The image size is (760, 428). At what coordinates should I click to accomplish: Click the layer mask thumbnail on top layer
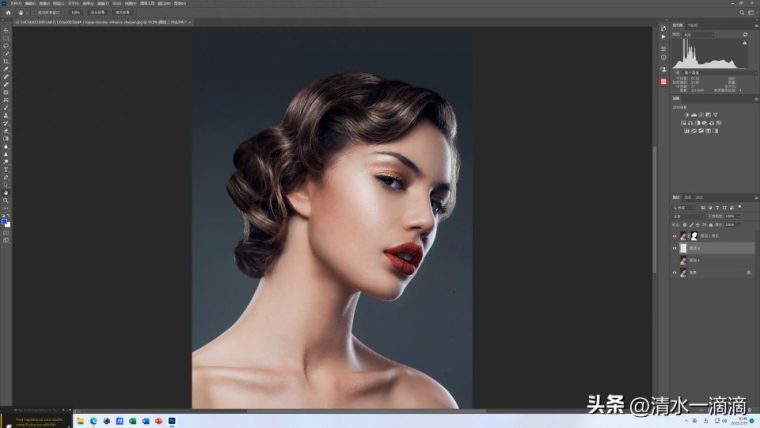(694, 236)
